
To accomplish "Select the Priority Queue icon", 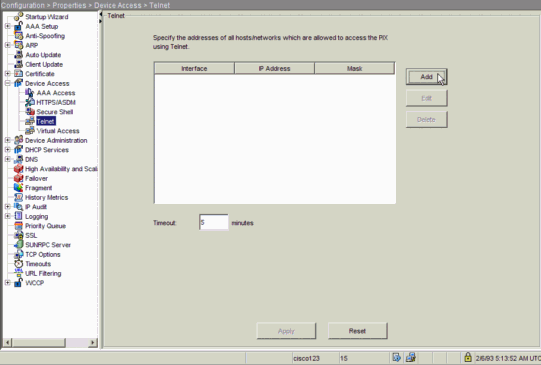I will pyautogui.click(x=19, y=226).
